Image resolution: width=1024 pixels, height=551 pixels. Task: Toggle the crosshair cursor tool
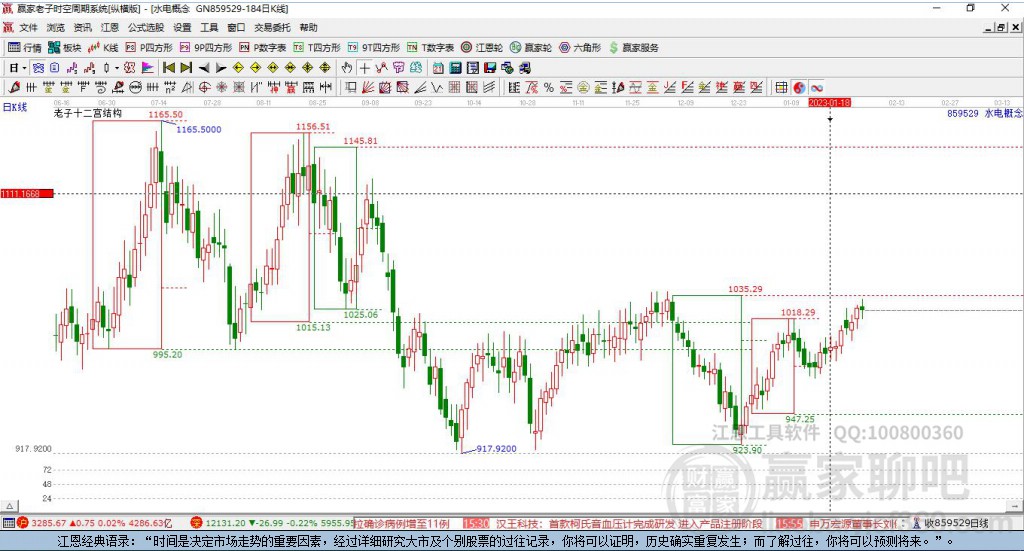click(364, 68)
